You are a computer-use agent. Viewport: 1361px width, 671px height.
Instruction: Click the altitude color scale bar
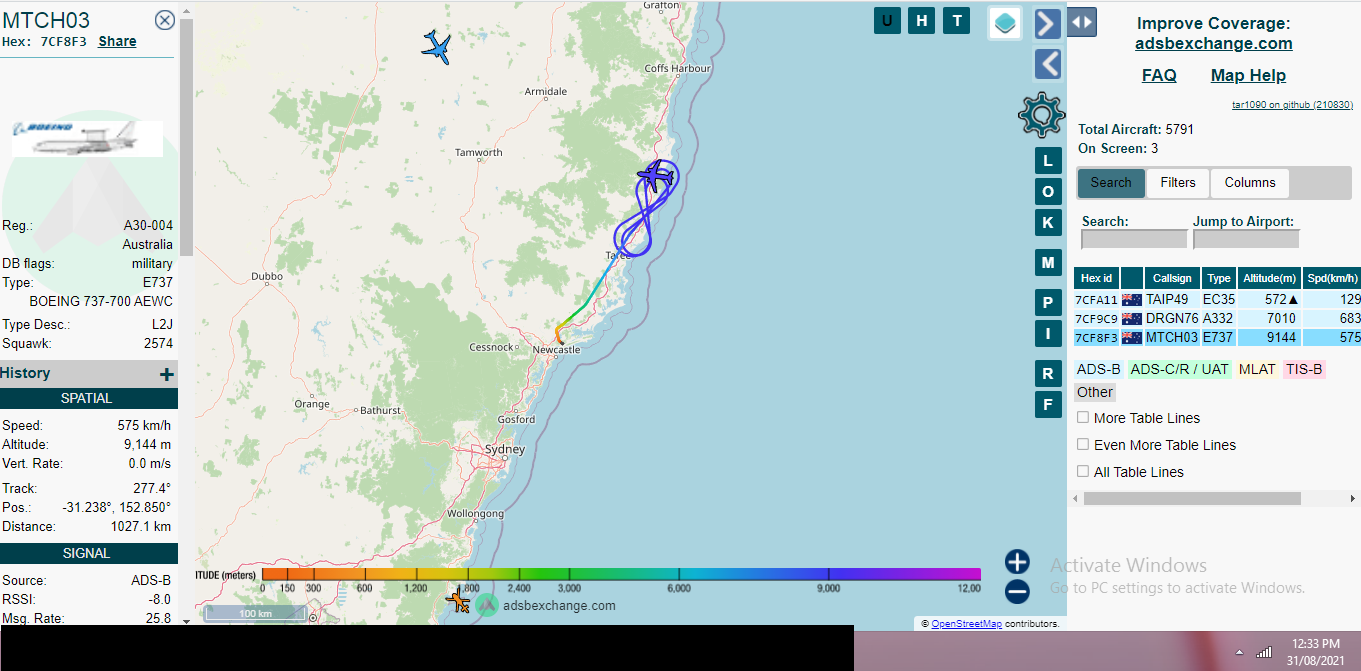(x=621, y=574)
